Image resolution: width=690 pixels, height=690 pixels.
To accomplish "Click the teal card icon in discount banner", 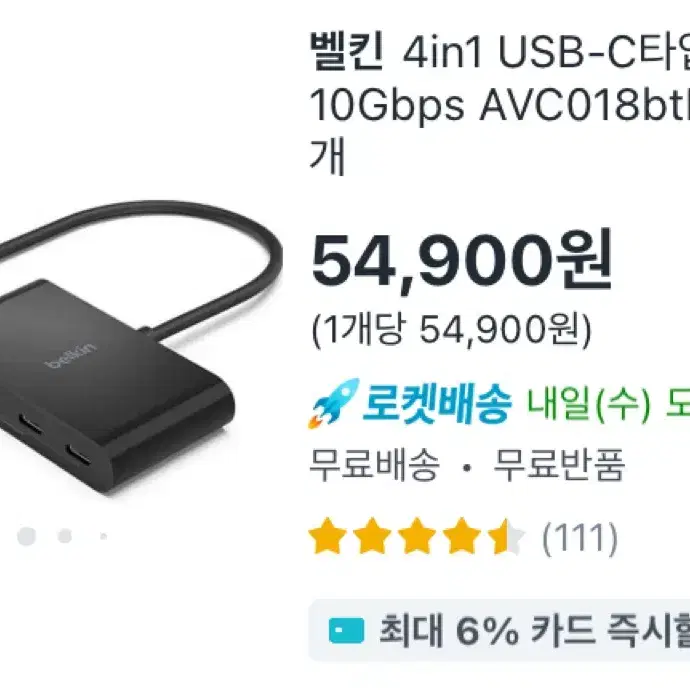I will click(346, 631).
